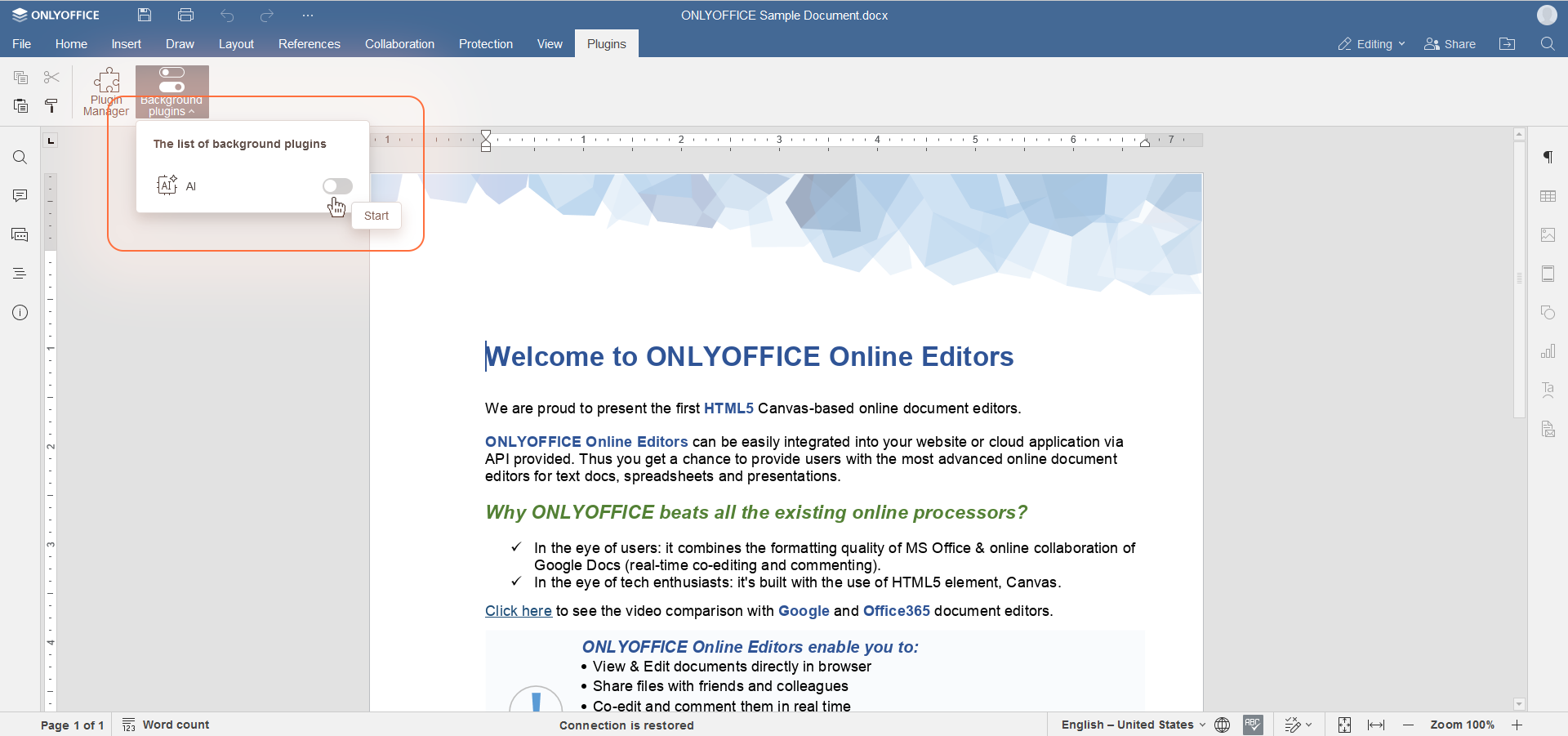Enable the AI background plugin toggle
The width and height of the screenshot is (1568, 736).
(x=337, y=186)
